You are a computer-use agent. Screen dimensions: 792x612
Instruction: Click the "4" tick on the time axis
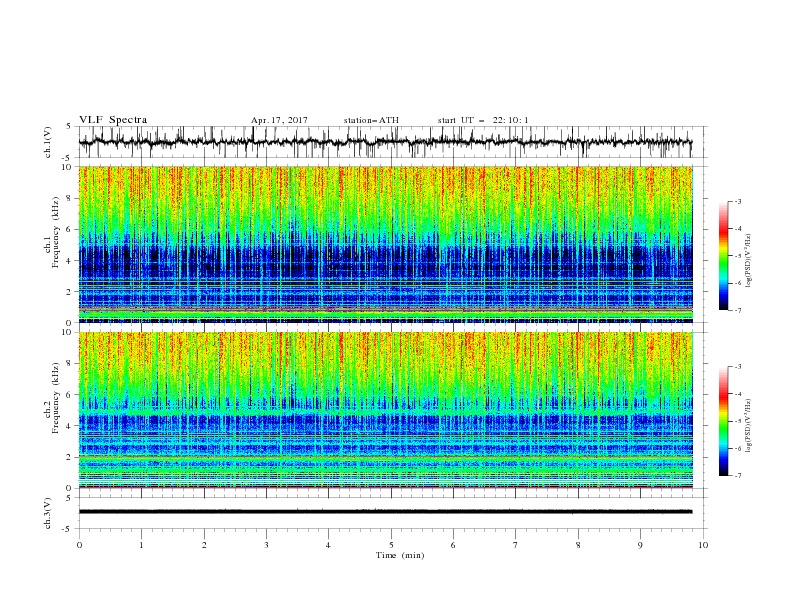coord(328,545)
